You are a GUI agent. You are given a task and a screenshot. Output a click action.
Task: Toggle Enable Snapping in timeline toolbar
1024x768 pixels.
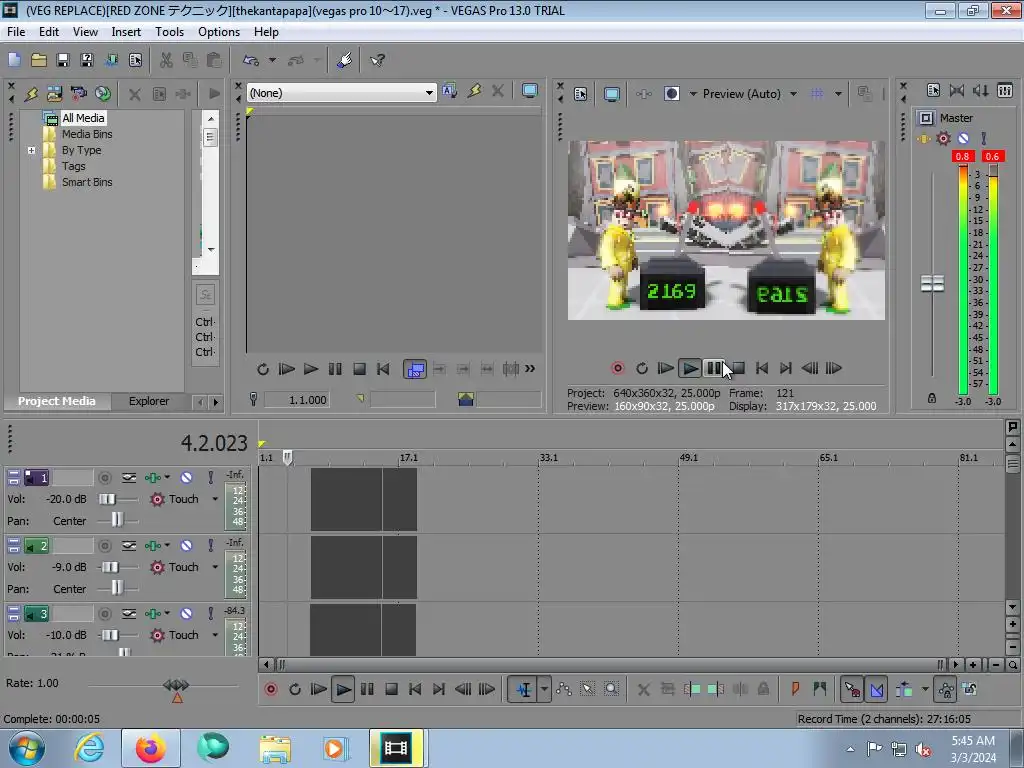tap(852, 689)
